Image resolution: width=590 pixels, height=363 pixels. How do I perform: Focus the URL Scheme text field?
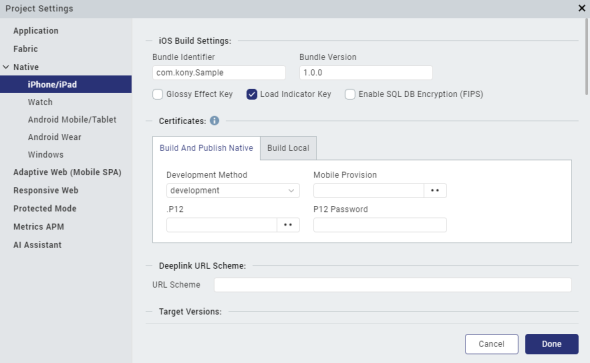click(393, 285)
